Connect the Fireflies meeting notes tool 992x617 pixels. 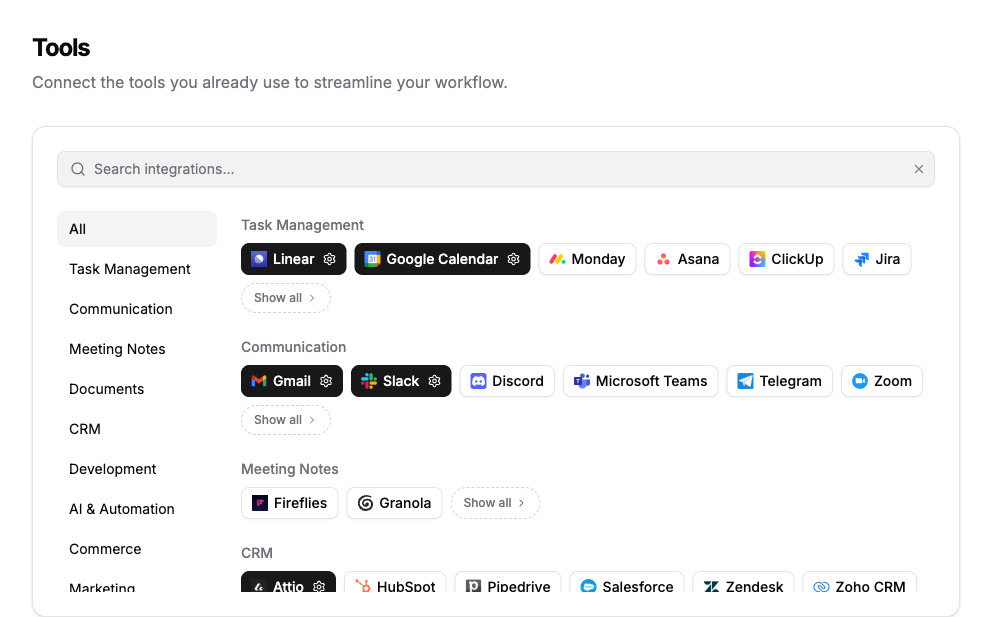pyautogui.click(x=290, y=503)
